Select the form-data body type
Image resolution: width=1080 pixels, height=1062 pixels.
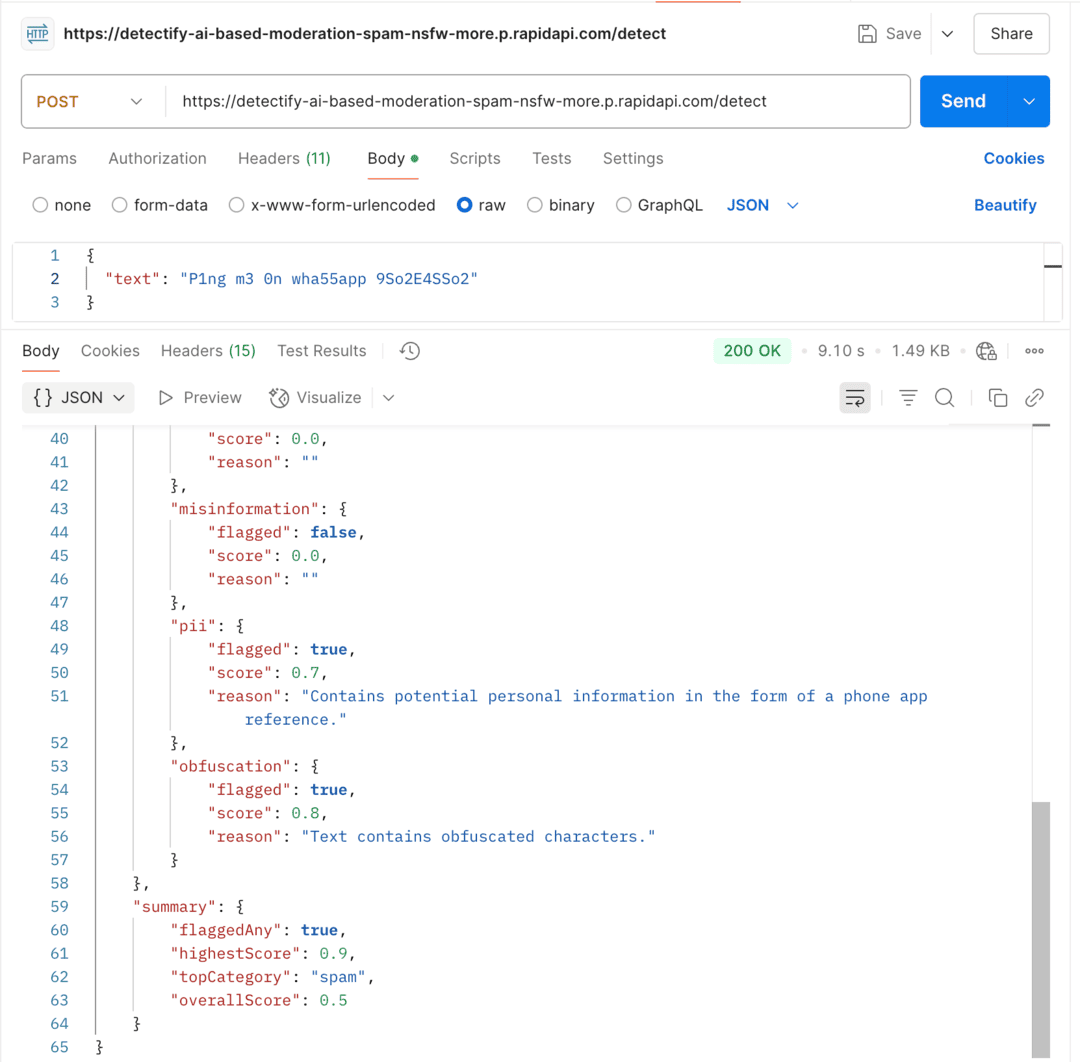[159, 205]
